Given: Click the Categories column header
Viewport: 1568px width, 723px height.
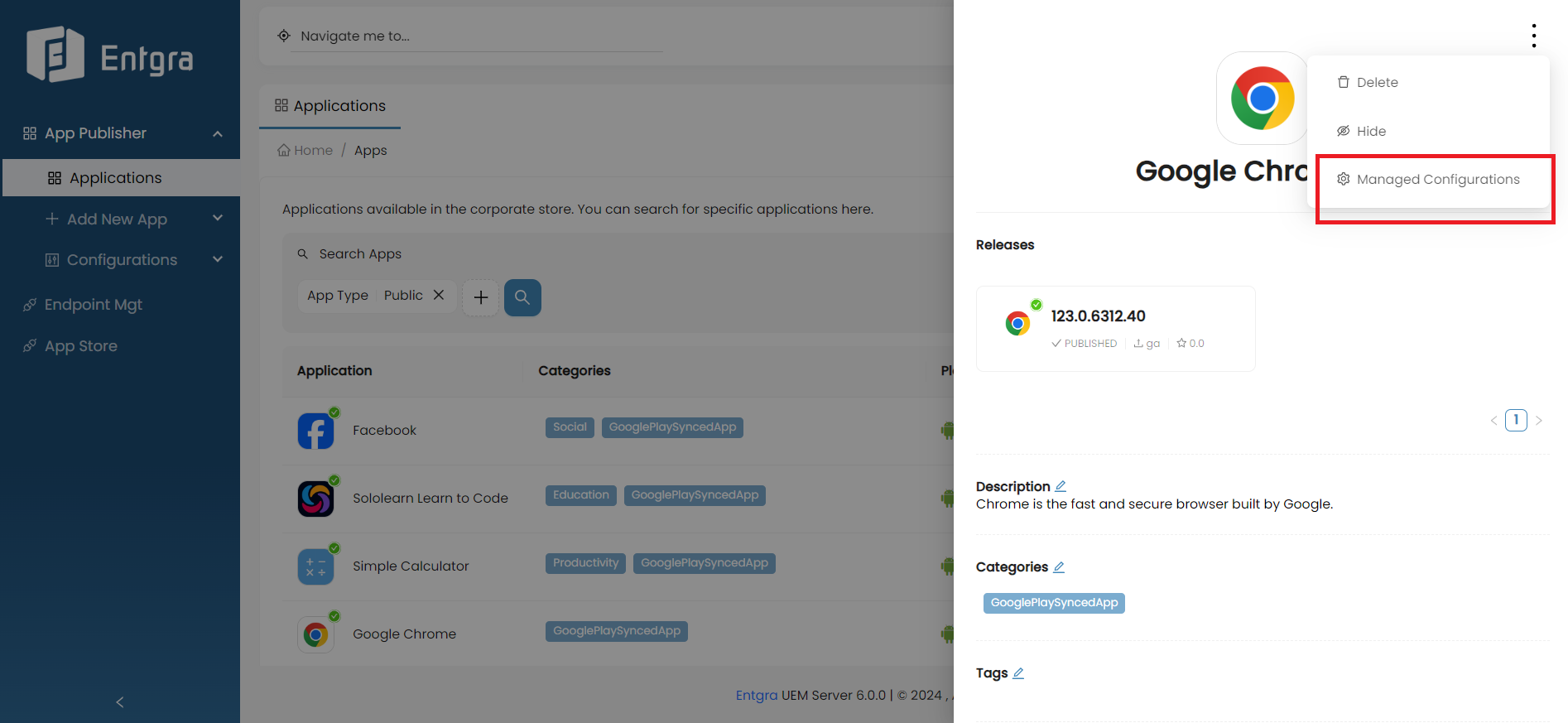Looking at the screenshot, I should click(x=575, y=371).
